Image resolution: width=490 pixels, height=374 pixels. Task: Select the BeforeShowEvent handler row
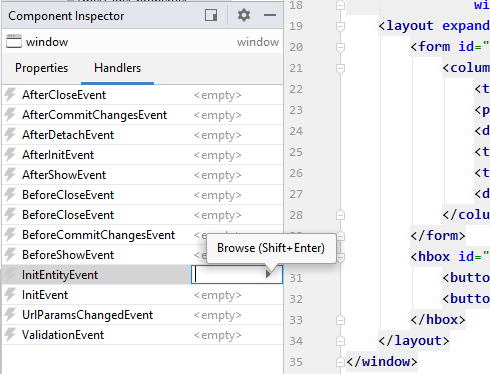pyautogui.click(x=142, y=255)
